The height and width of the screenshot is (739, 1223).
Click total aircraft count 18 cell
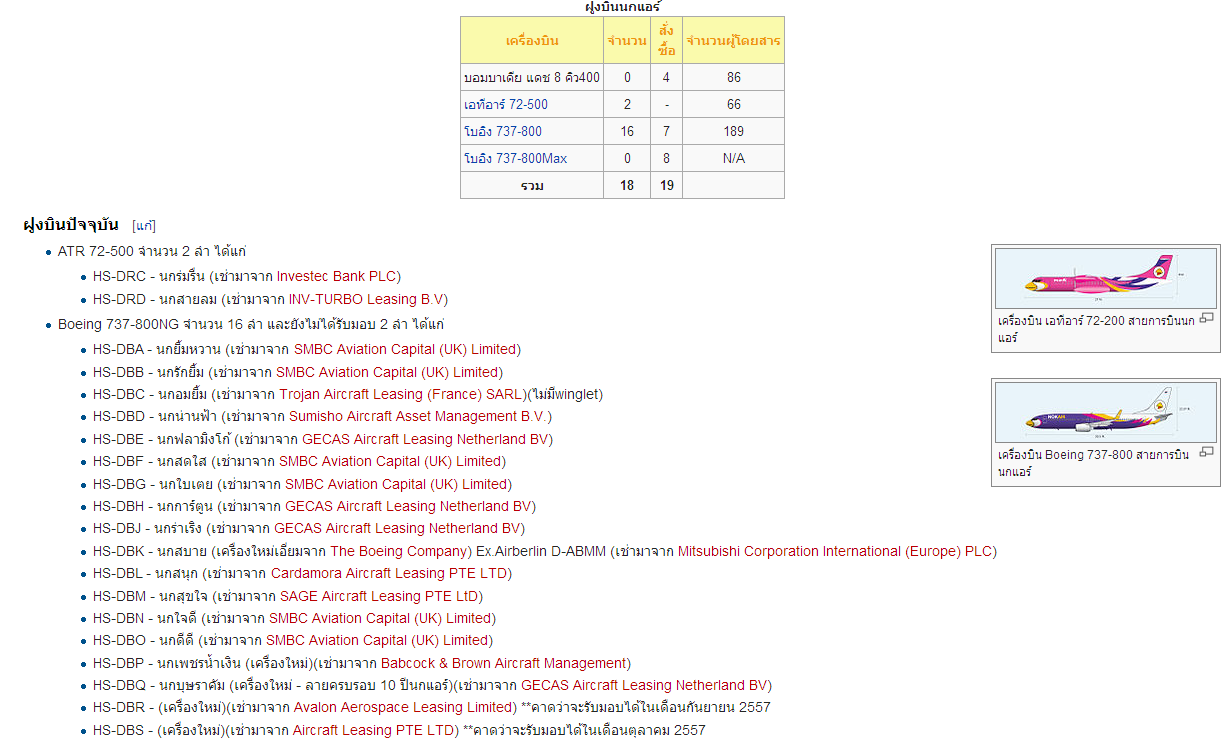627,185
